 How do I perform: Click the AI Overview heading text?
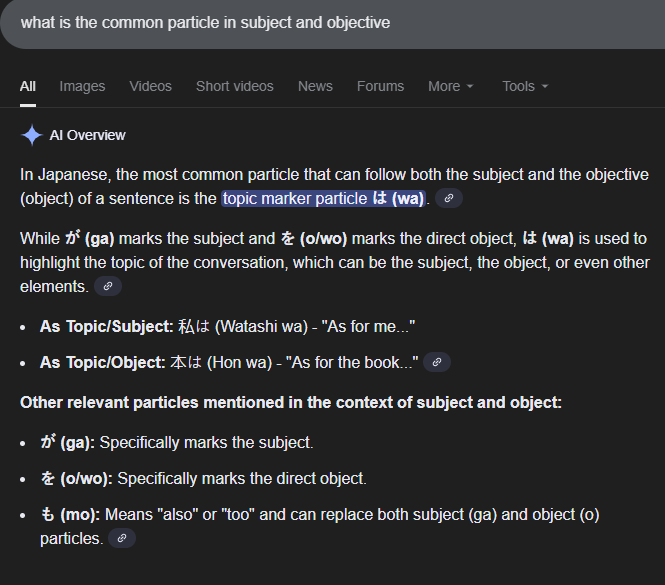(87, 135)
